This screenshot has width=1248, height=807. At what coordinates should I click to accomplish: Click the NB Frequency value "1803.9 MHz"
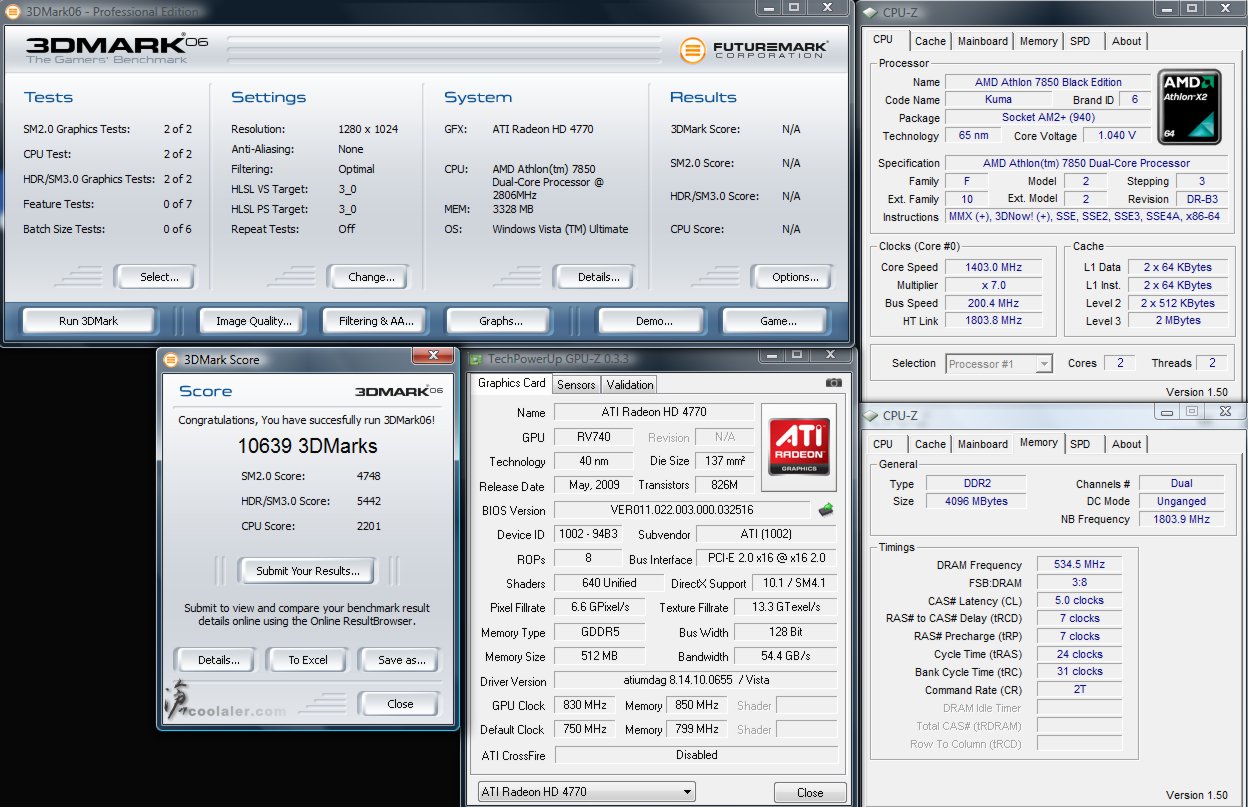point(1180,519)
